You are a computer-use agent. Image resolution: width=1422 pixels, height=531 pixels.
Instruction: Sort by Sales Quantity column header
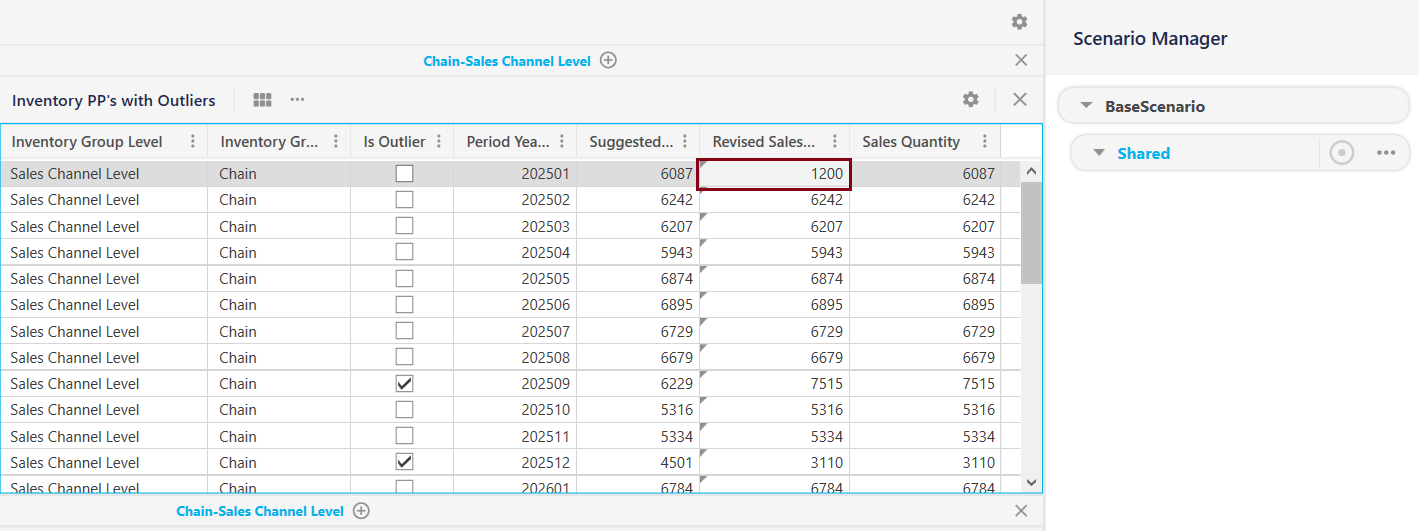point(911,142)
